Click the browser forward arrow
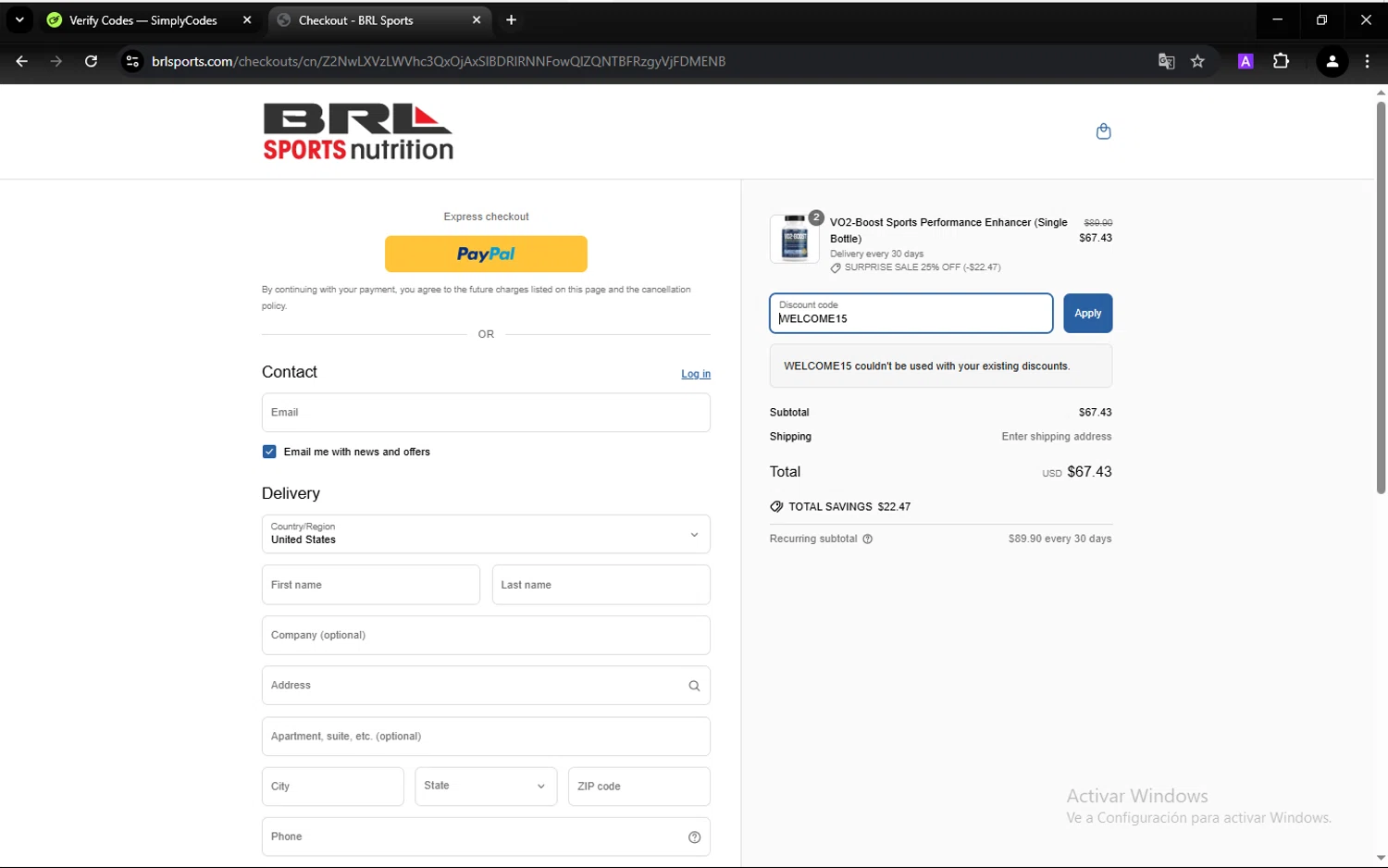Screen dimensions: 1388x868 56,61
